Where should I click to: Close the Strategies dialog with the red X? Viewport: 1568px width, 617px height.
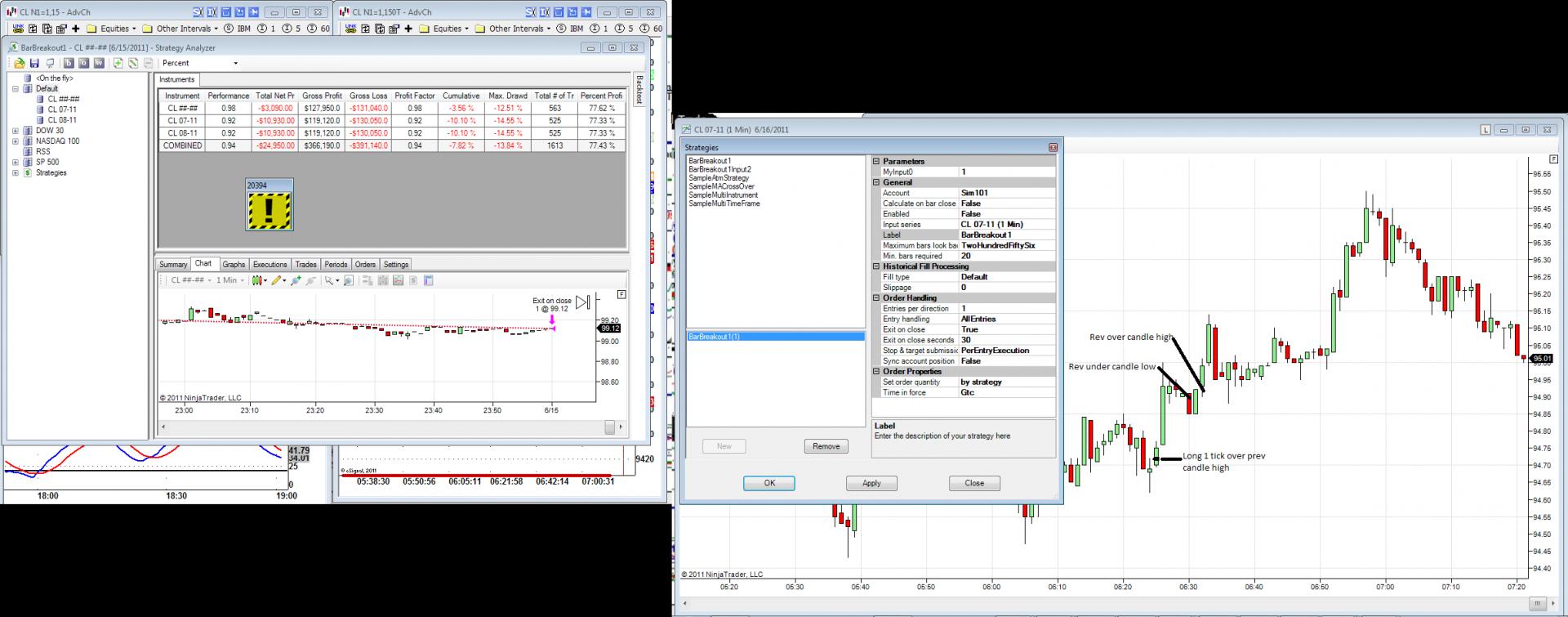click(1053, 148)
